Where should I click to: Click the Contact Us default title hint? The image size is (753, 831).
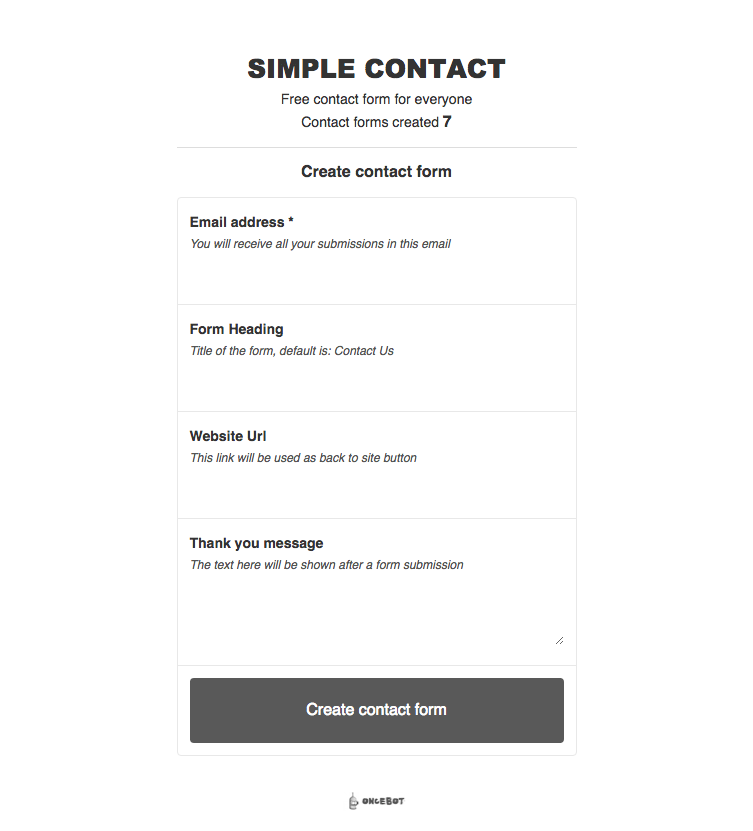(x=291, y=350)
